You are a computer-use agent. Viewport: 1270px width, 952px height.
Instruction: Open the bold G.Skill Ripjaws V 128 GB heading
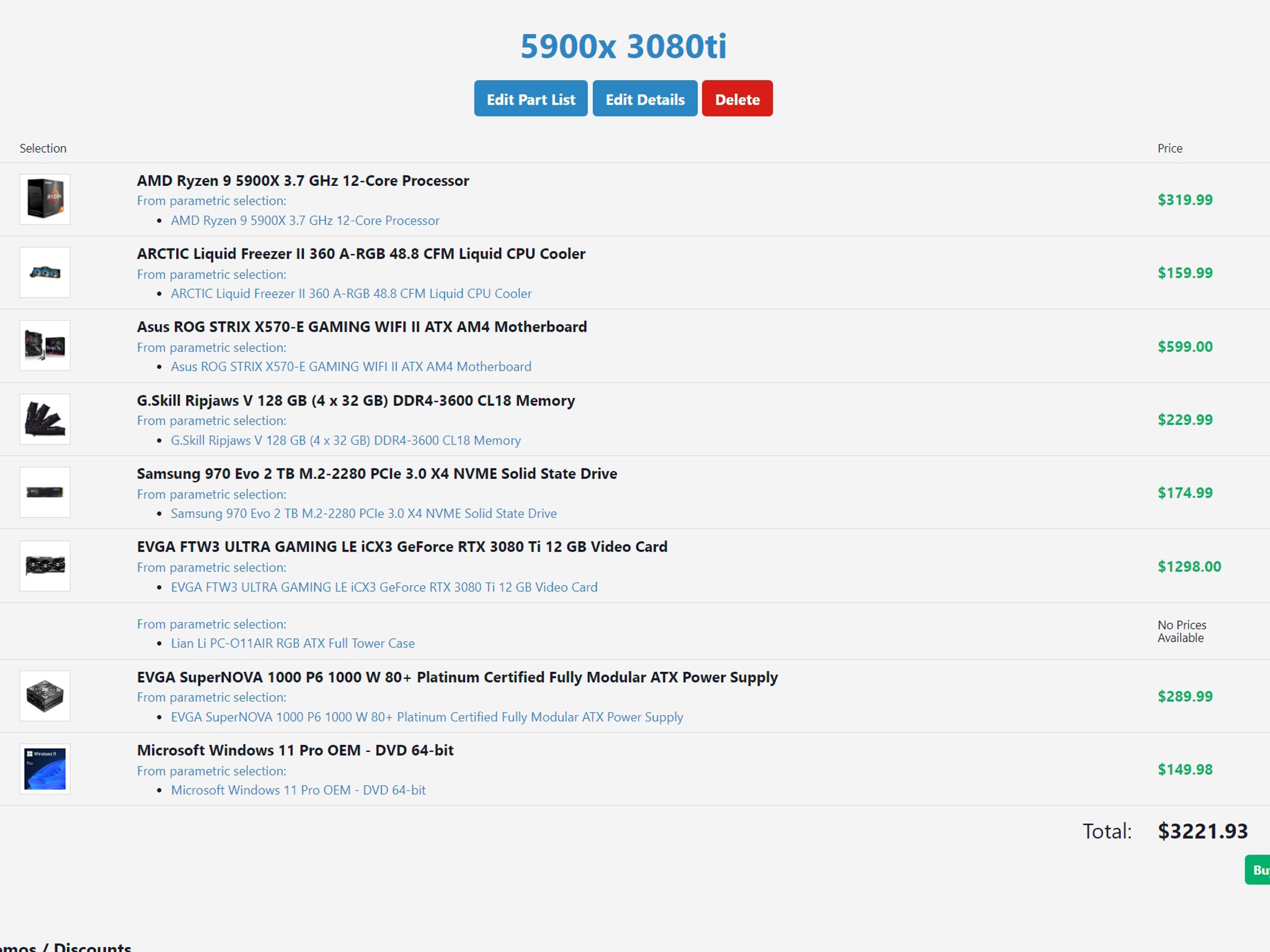point(356,400)
